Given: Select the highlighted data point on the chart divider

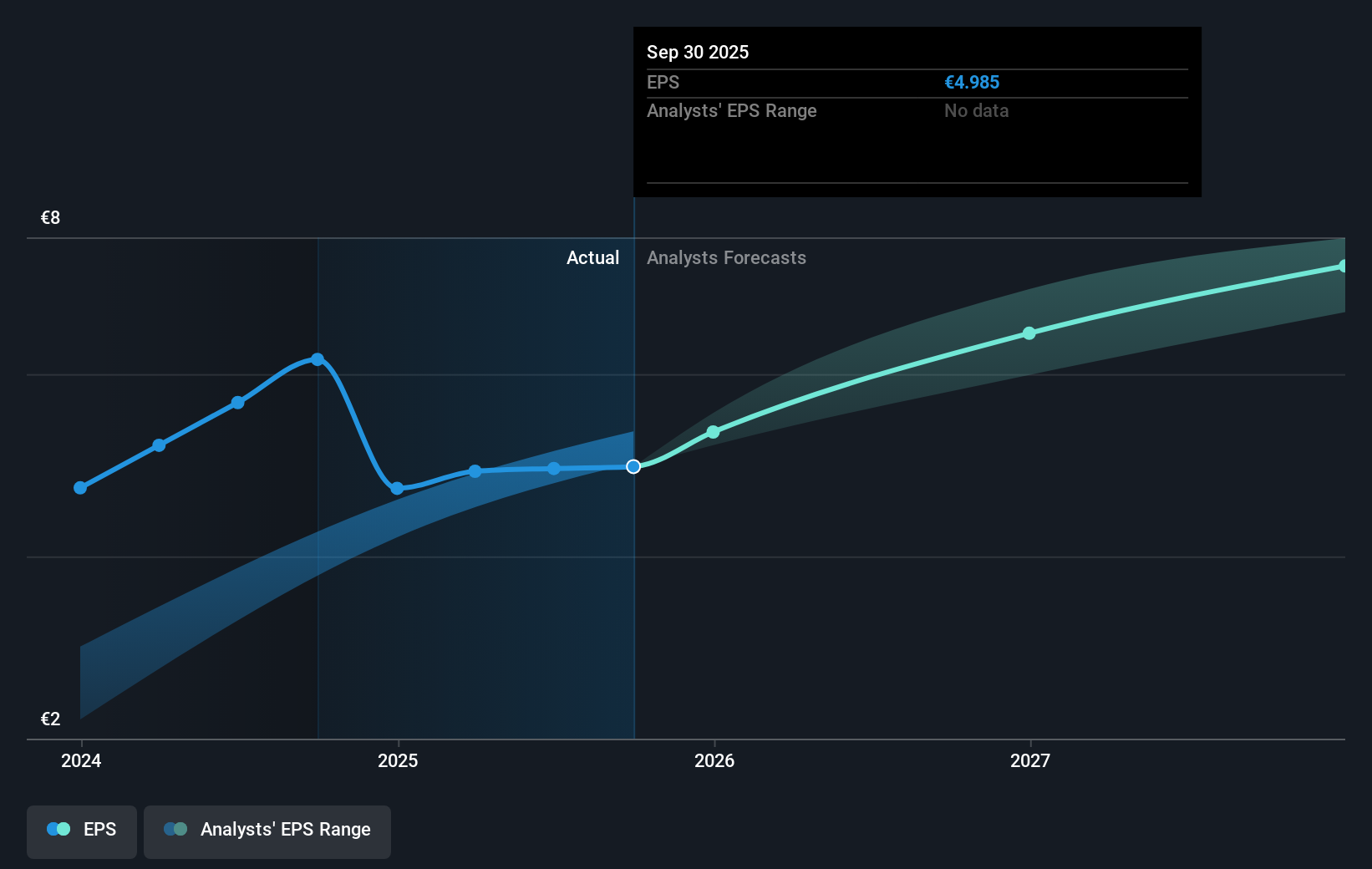Looking at the screenshot, I should pos(633,467).
